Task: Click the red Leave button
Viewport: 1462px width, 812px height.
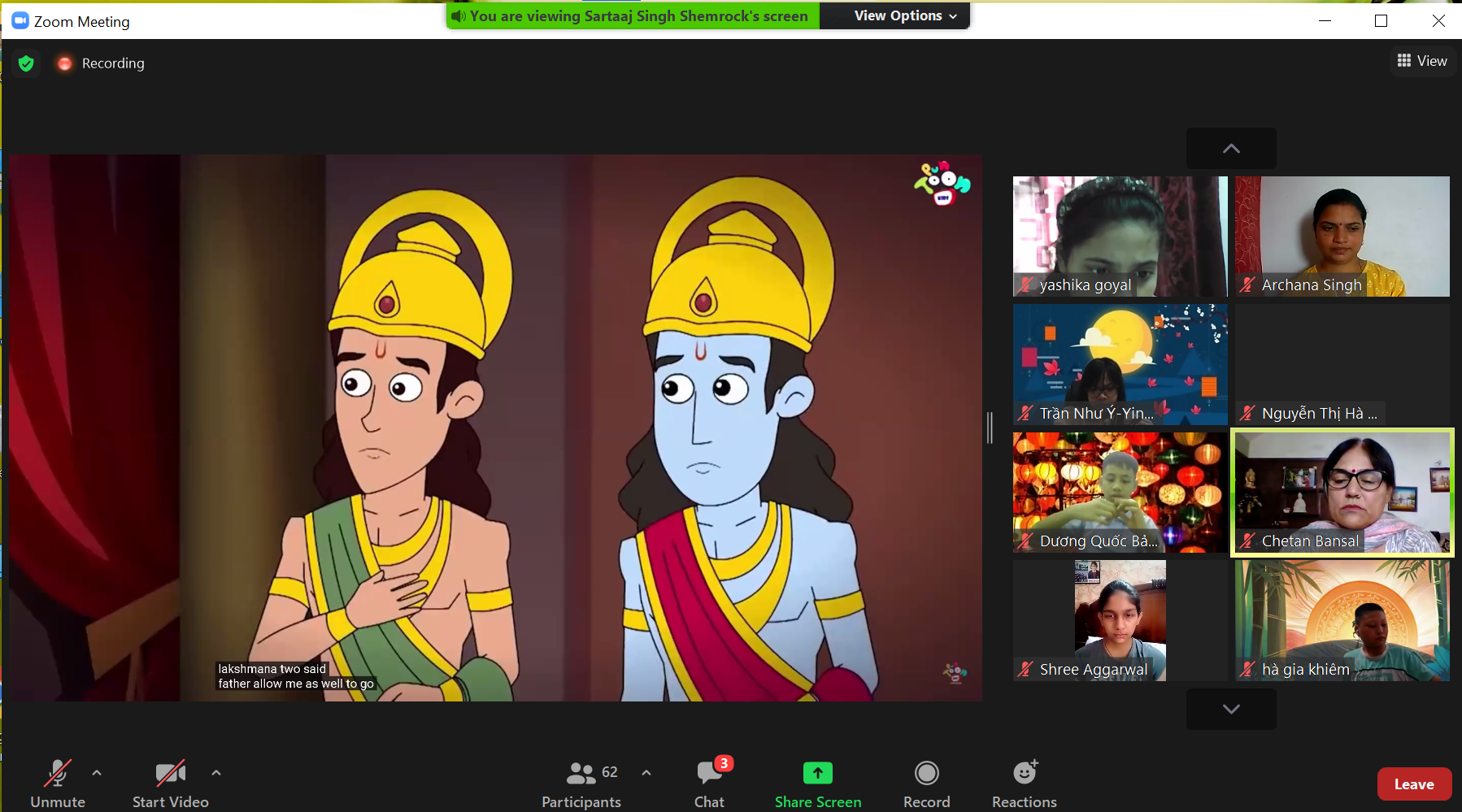Action: pyautogui.click(x=1413, y=784)
